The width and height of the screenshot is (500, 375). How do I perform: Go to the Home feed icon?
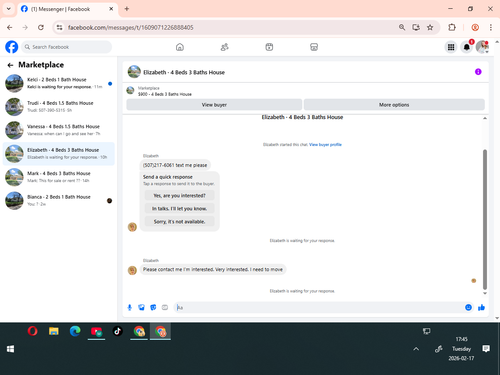point(180,47)
